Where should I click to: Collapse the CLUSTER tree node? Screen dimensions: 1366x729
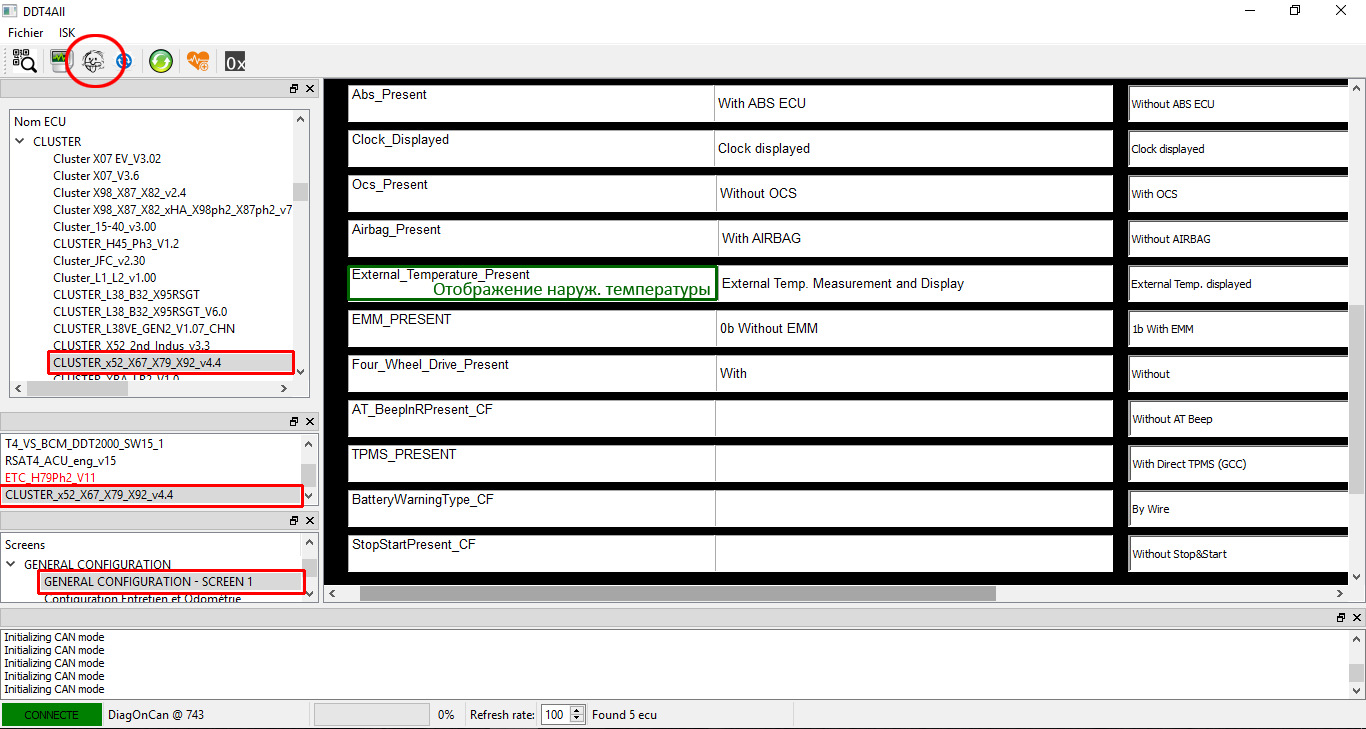coord(19,141)
